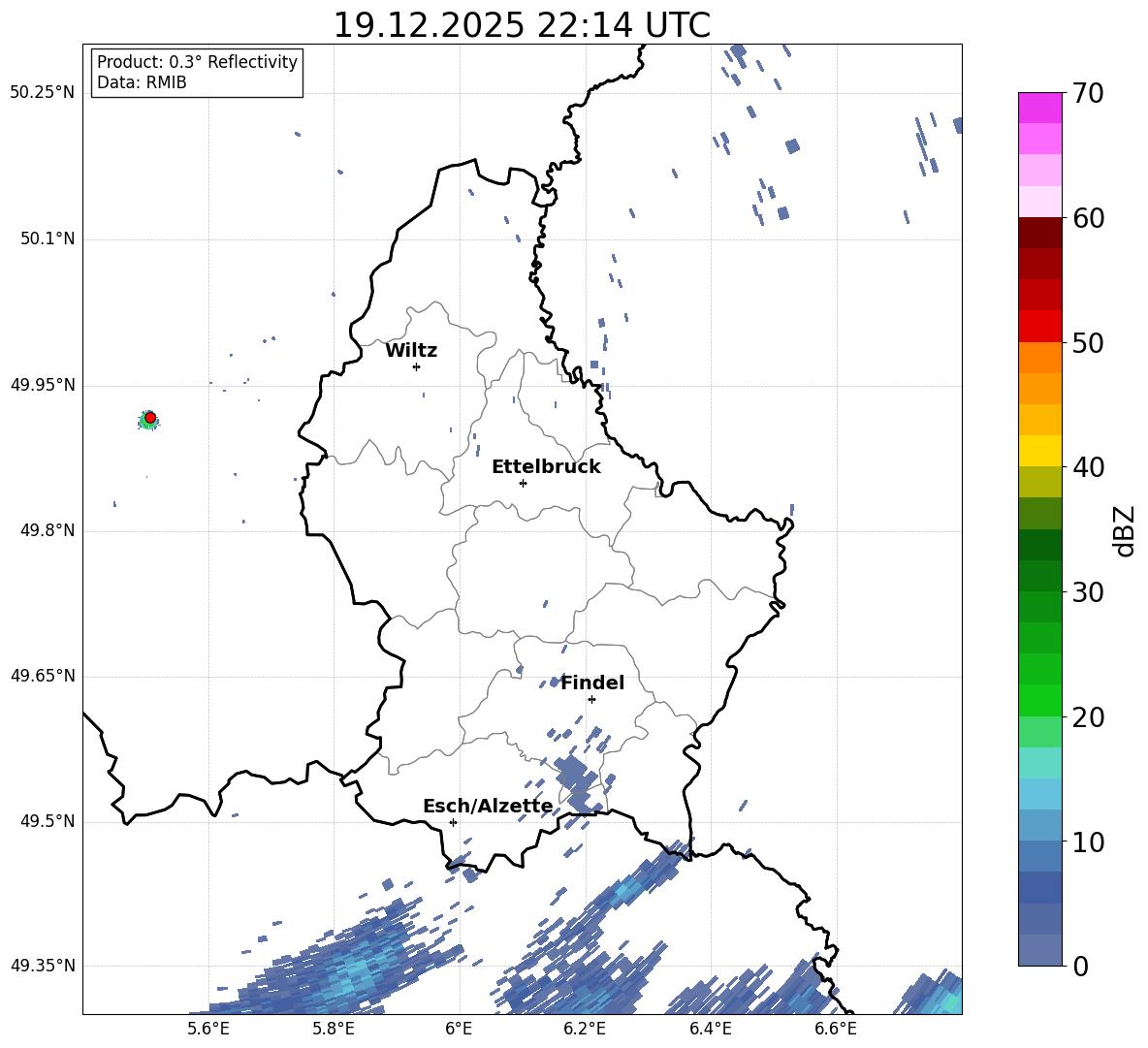1148x1048 pixels.
Task: Click the 6.6°E longitude label
Action: point(836,1029)
